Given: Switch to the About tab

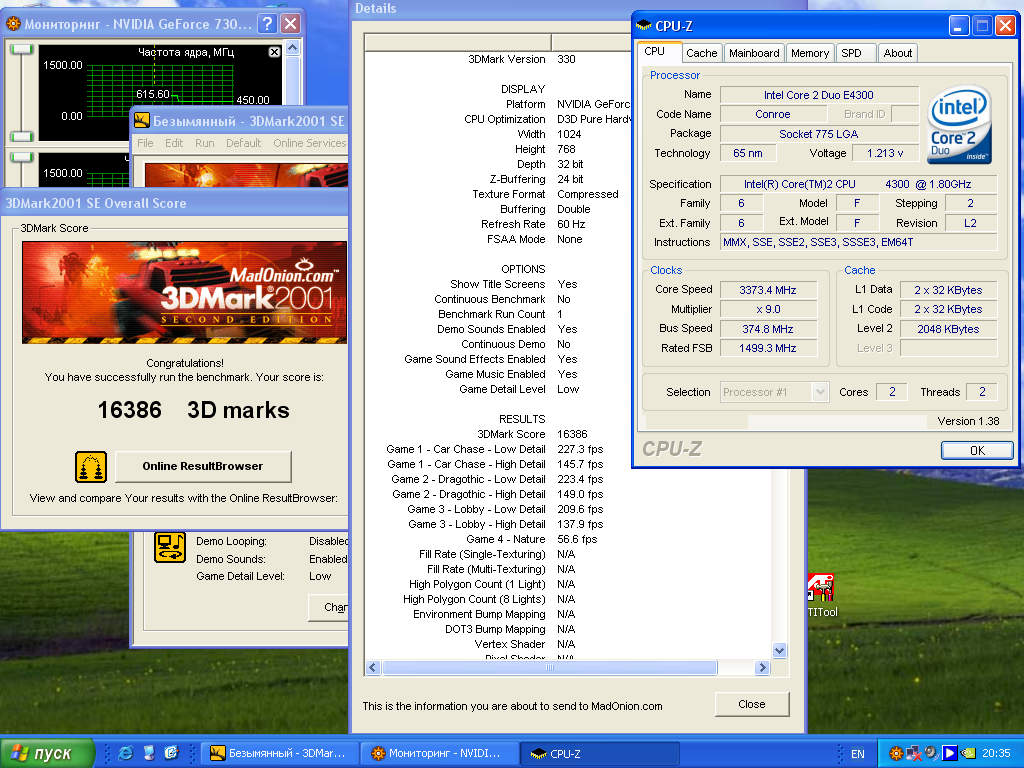Looking at the screenshot, I should point(897,53).
